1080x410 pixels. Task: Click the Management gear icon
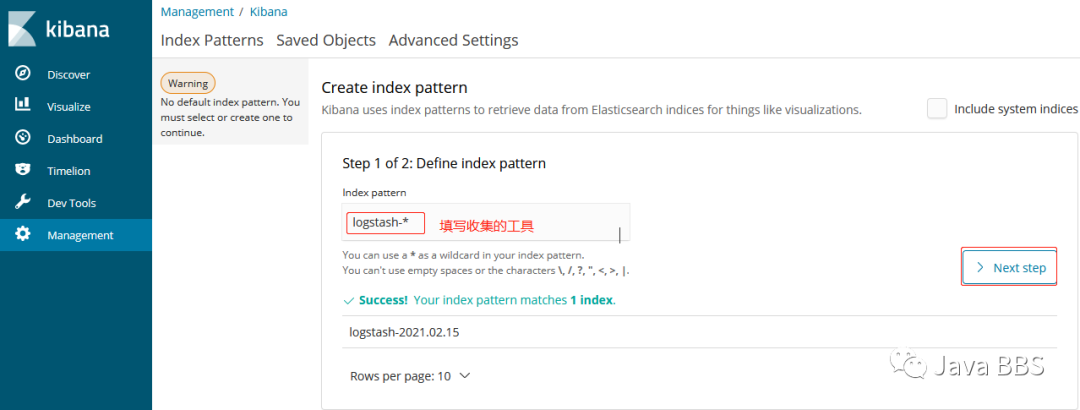tap(22, 235)
